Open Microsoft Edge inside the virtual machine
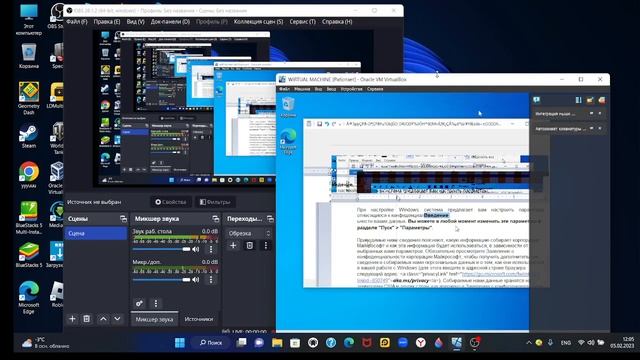Viewport: 640px width, 360px height. 288,141
